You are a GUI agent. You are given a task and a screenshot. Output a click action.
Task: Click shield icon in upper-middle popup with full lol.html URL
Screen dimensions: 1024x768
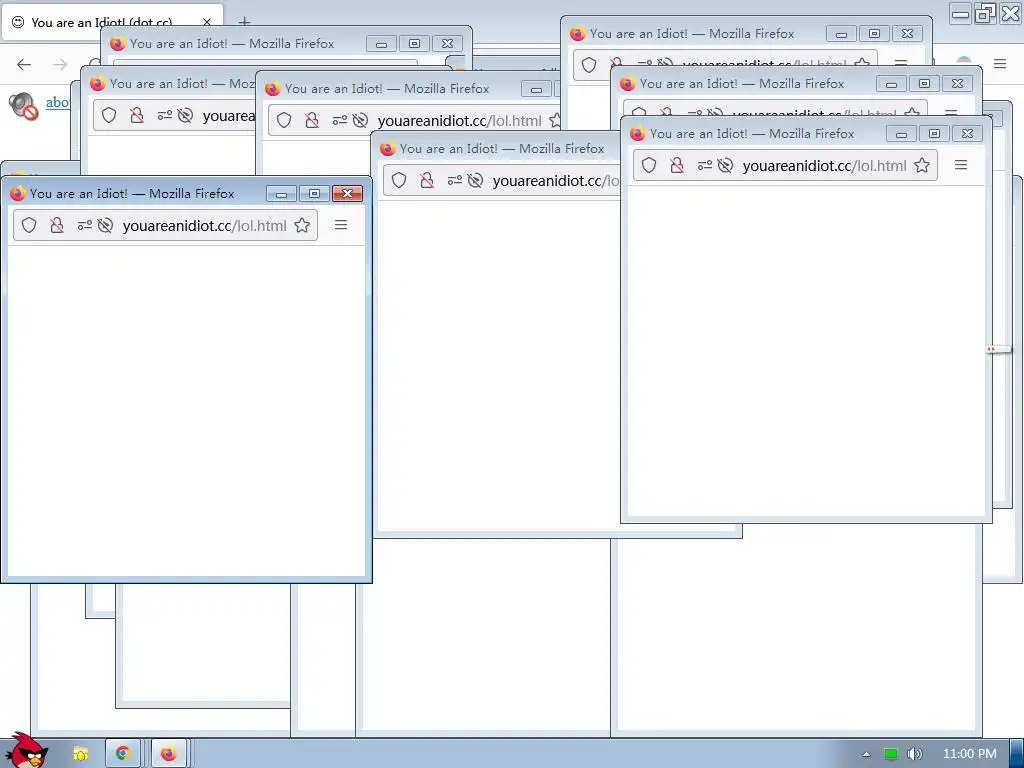(284, 120)
